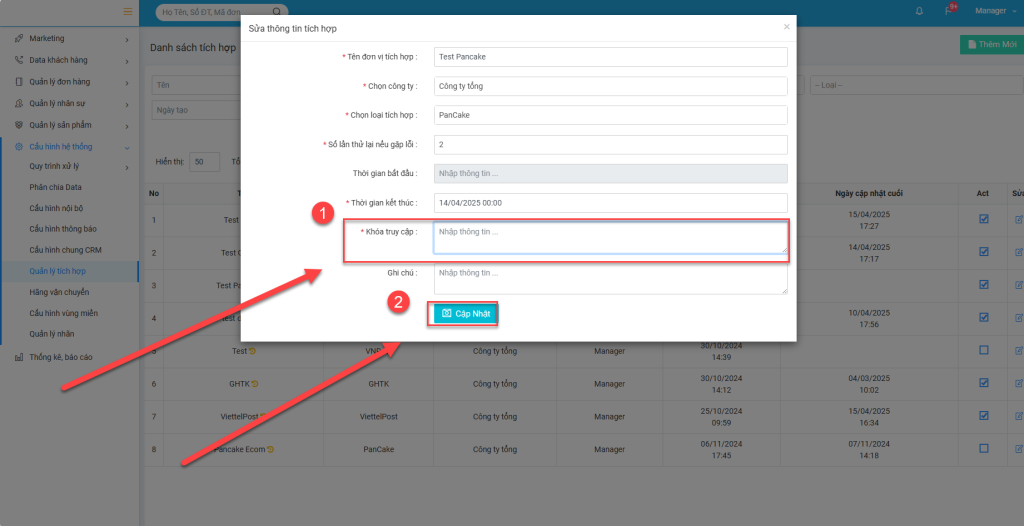The height and width of the screenshot is (526, 1024).
Task: Click the Khóa truy cập text field
Action: [610, 238]
